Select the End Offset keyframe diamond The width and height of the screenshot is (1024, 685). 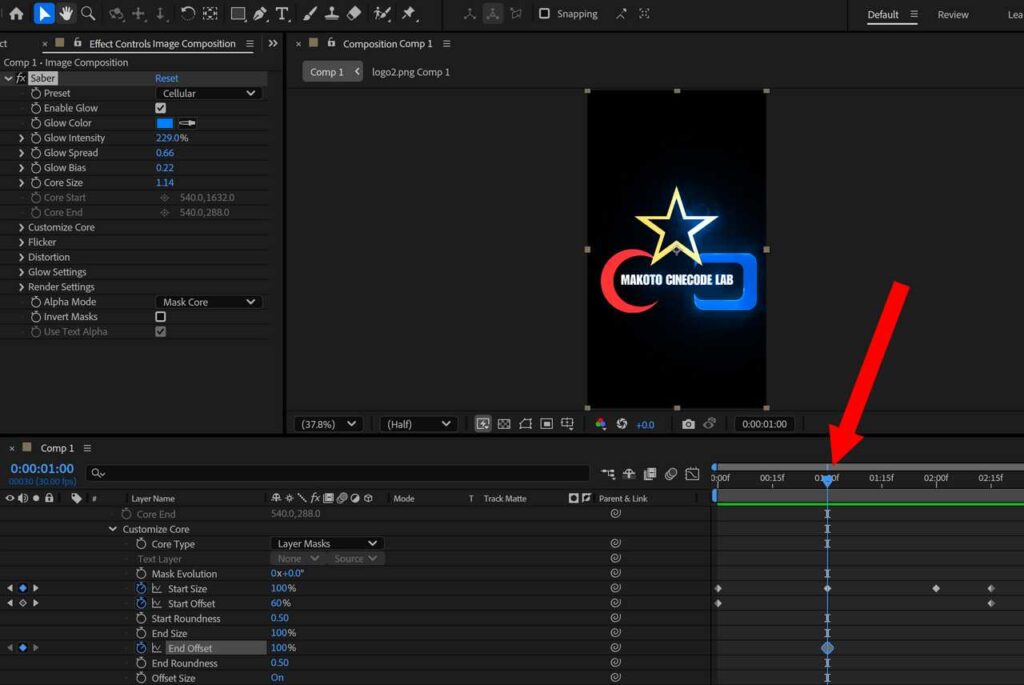pos(827,648)
